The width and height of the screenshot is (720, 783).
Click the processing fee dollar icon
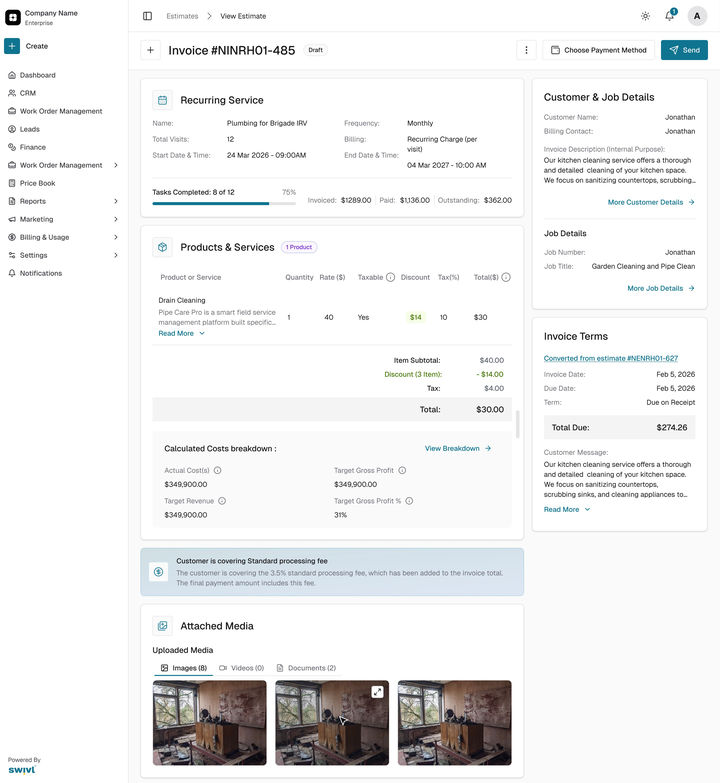pyautogui.click(x=158, y=572)
